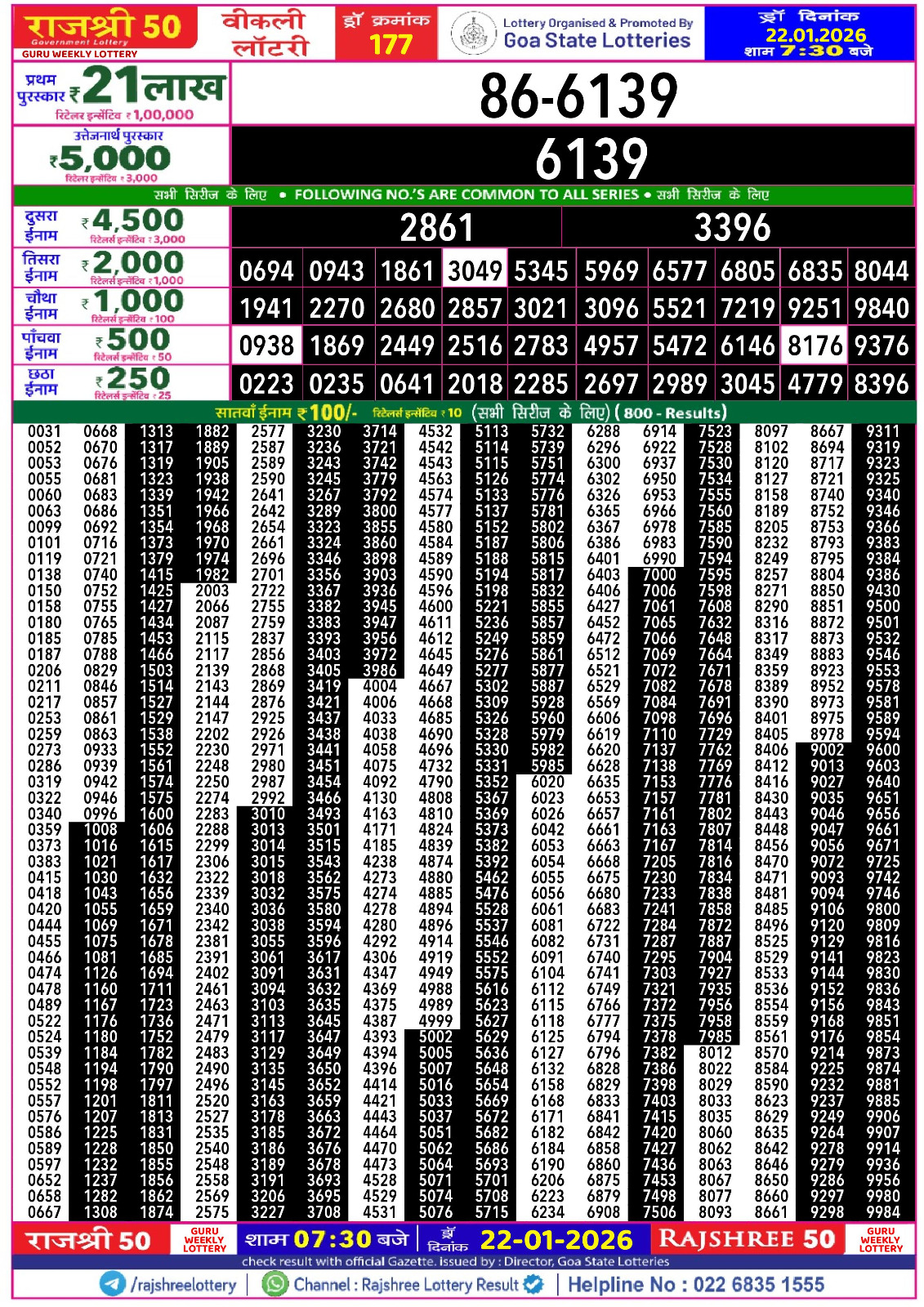Select the first prize number 86-6139

[578, 95]
